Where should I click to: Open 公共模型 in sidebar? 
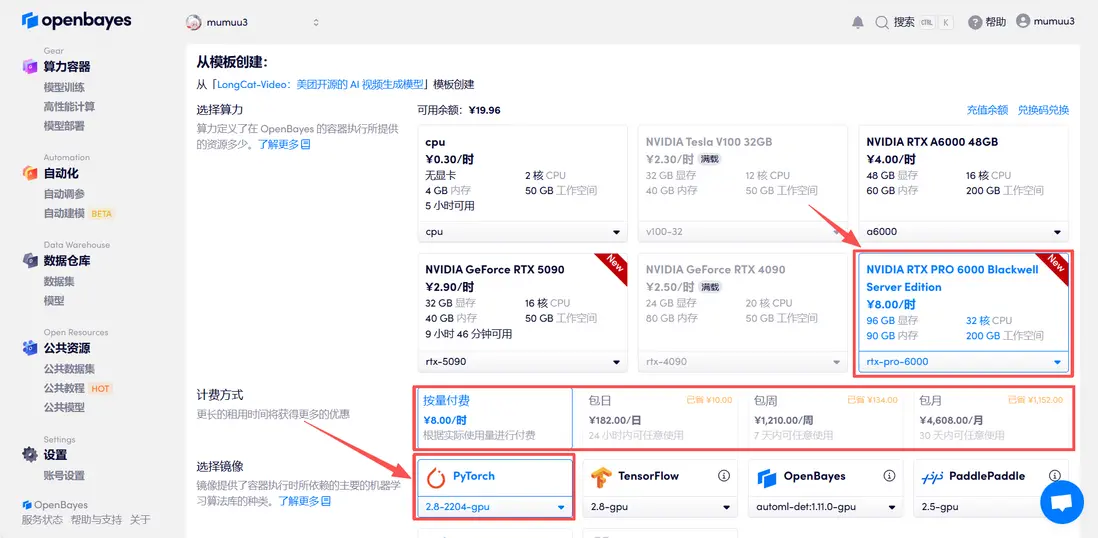click(x=64, y=407)
